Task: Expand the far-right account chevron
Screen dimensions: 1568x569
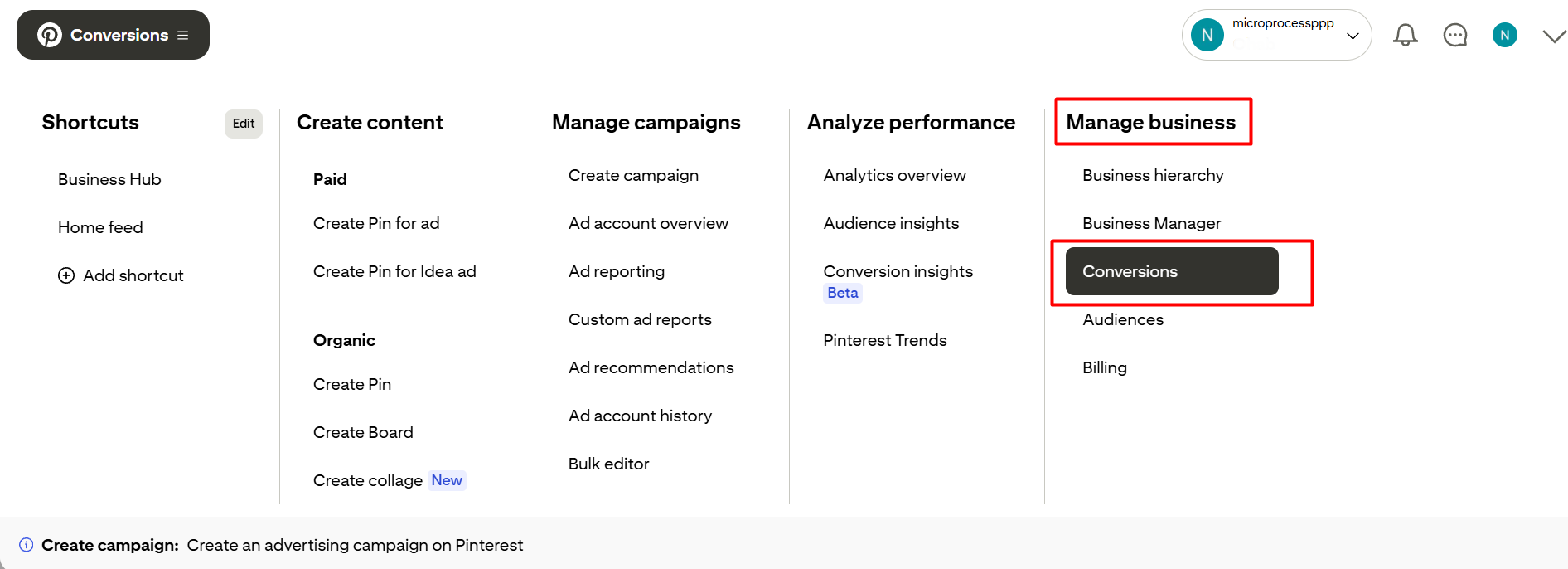Action: tap(1554, 36)
